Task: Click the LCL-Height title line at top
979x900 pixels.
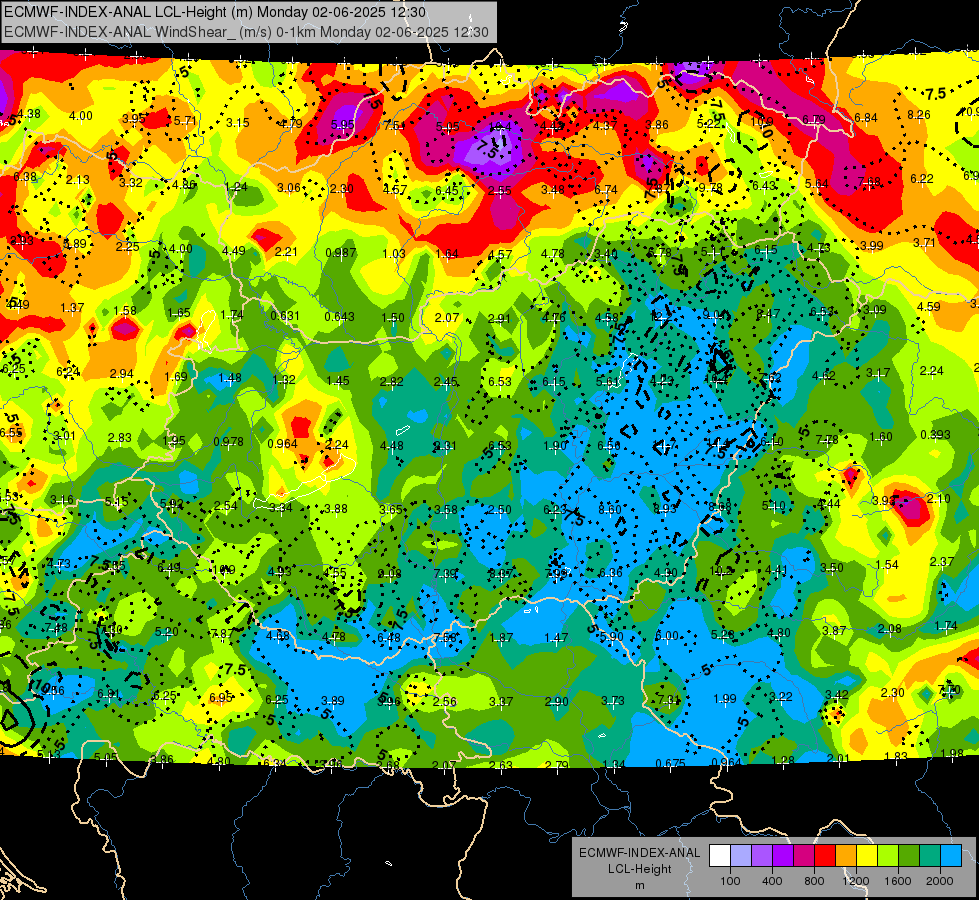Action: coord(215,12)
